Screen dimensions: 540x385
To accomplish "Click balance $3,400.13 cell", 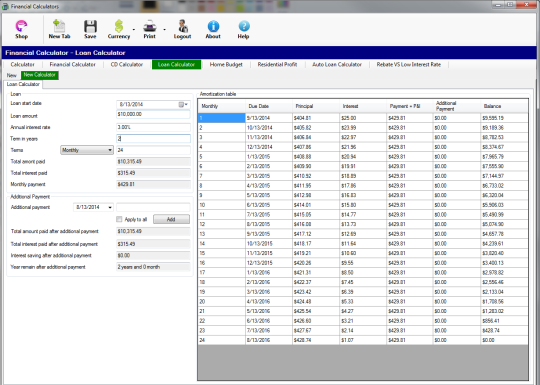I will click(x=504, y=263).
